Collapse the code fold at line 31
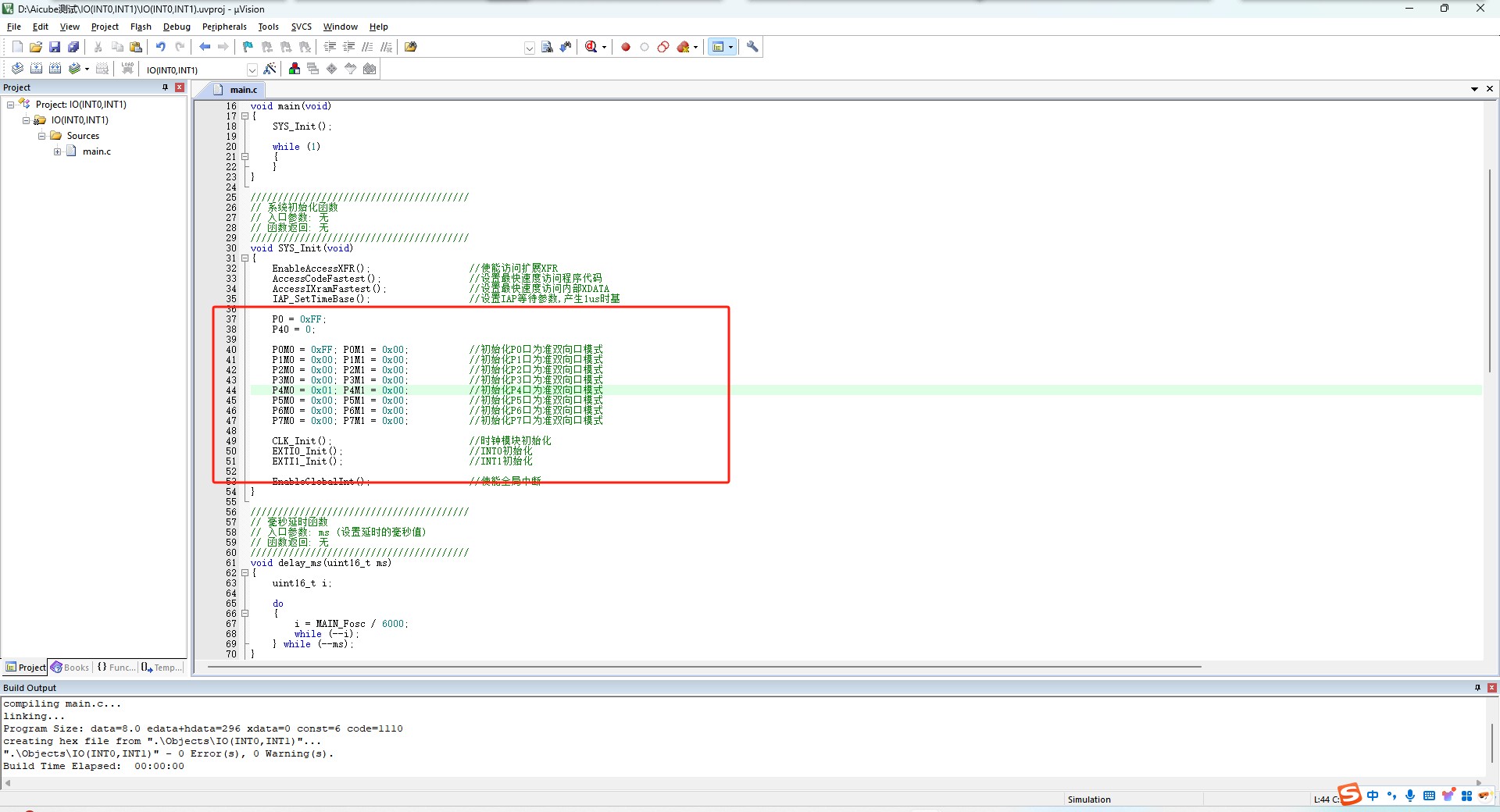The image size is (1500, 812). pos(245,258)
